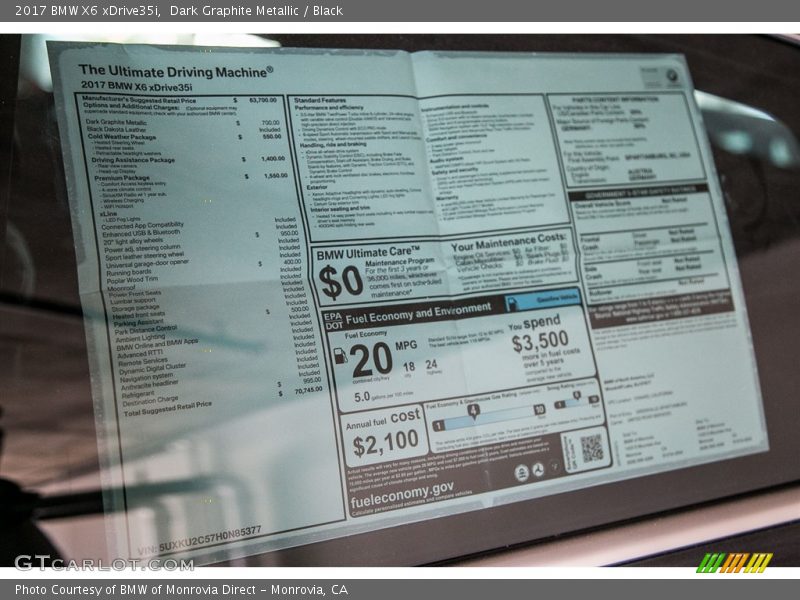Click the total price 70,745.00
This screenshot has height=600, width=800.
[x=308, y=391]
